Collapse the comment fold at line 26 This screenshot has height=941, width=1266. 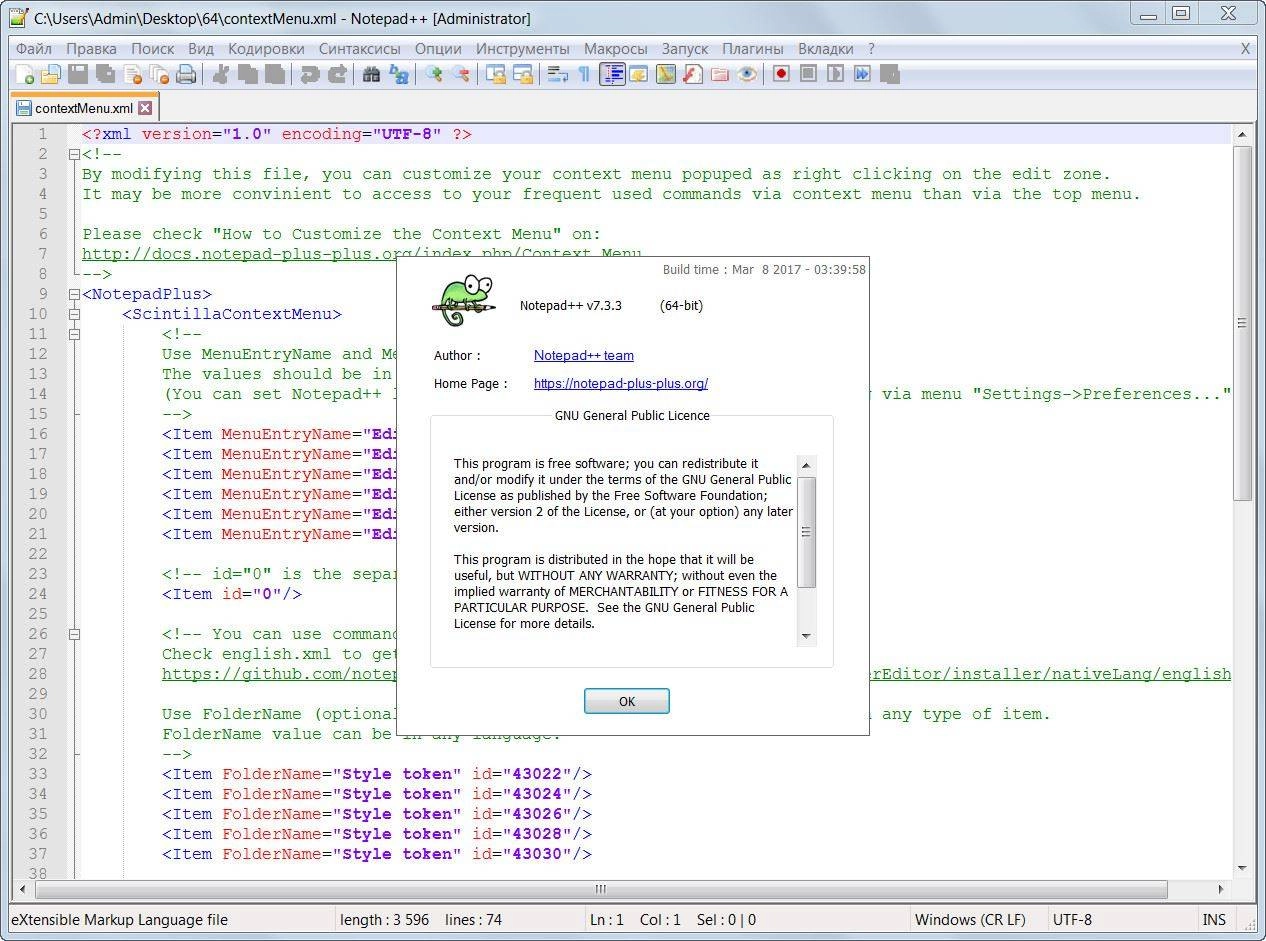click(74, 634)
